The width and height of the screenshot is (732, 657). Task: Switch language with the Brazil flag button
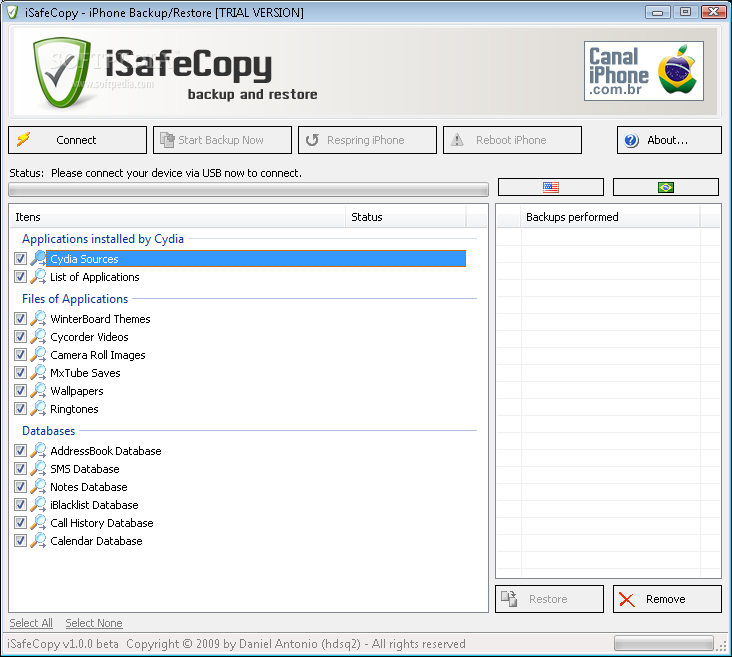(x=666, y=187)
